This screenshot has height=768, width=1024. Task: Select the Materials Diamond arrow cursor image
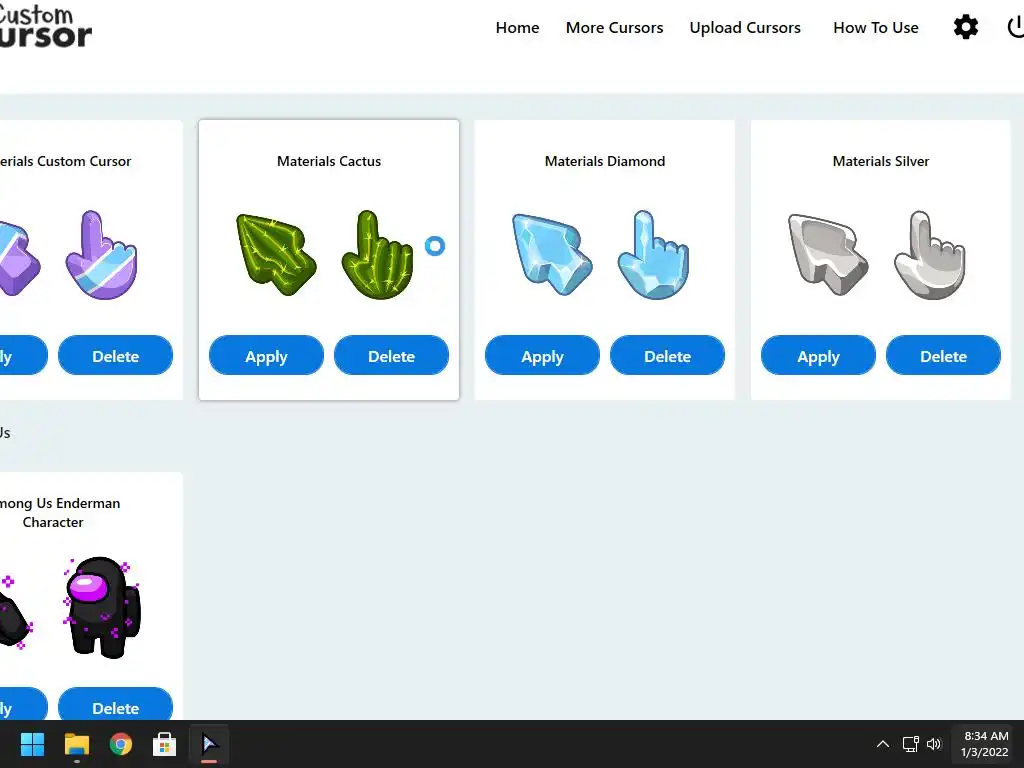(552, 254)
